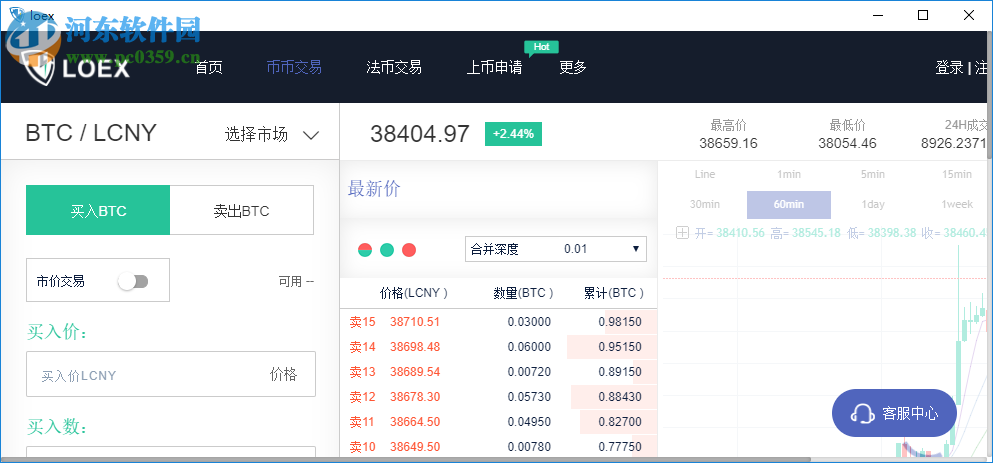Minimize the loex window
993x463 pixels.
click(x=878, y=15)
